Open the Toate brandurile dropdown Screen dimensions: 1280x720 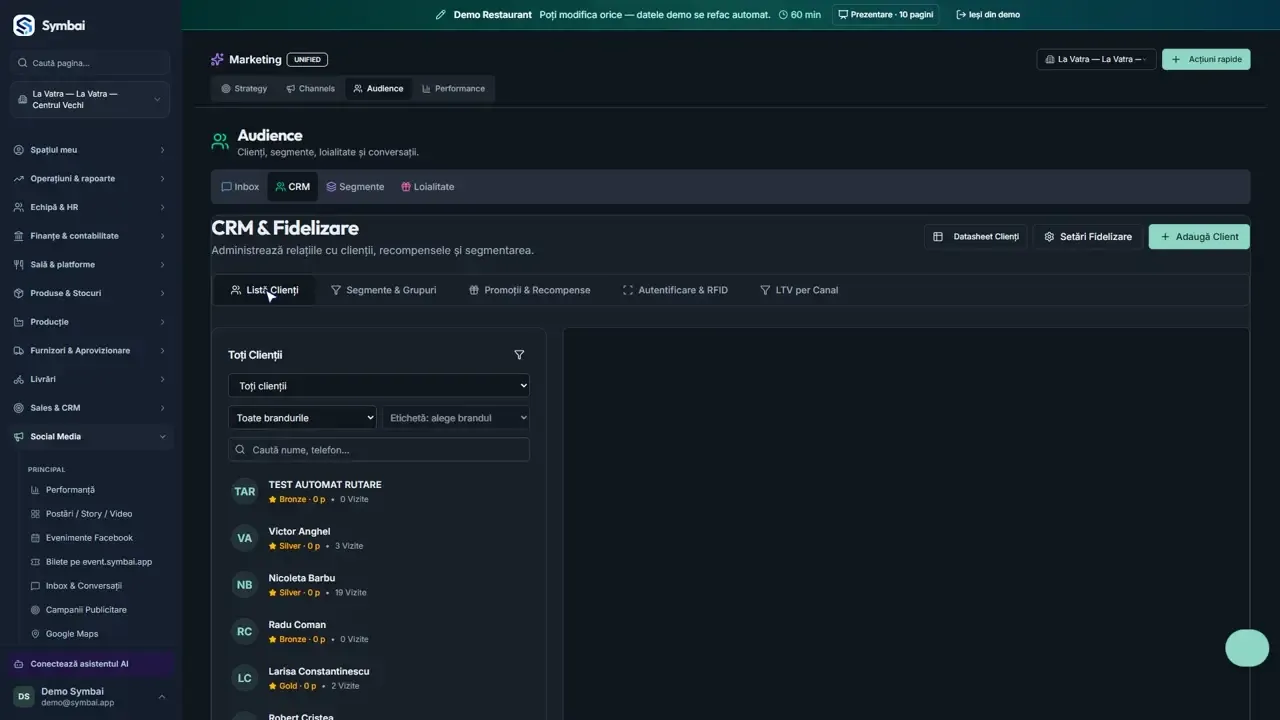pos(302,418)
